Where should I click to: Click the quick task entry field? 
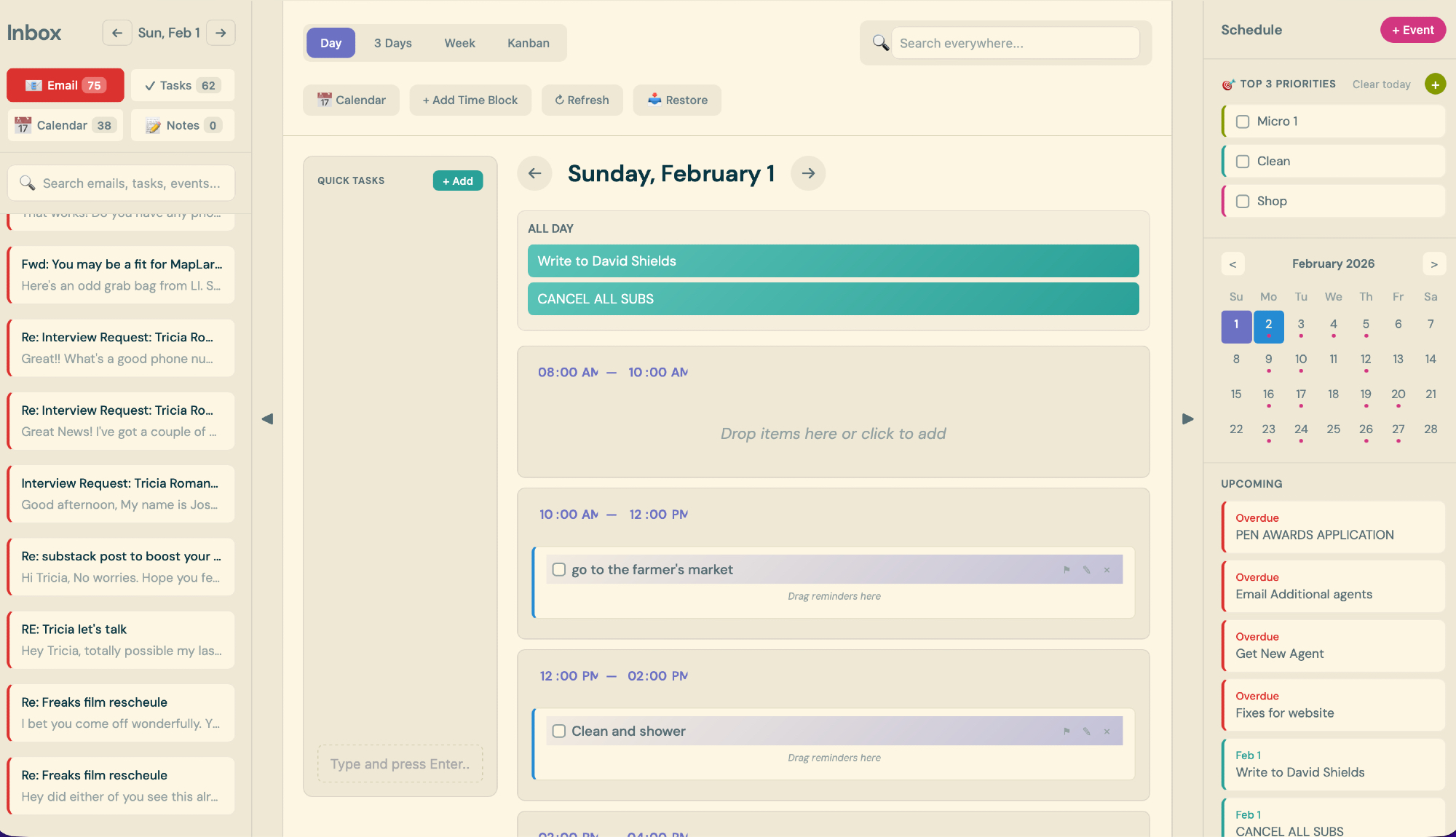[x=400, y=763]
